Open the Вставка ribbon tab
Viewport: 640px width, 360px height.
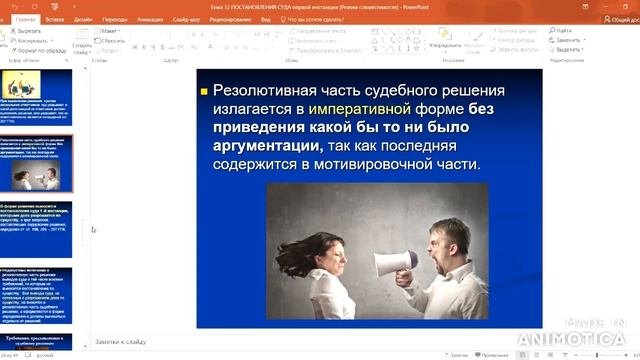54,19
